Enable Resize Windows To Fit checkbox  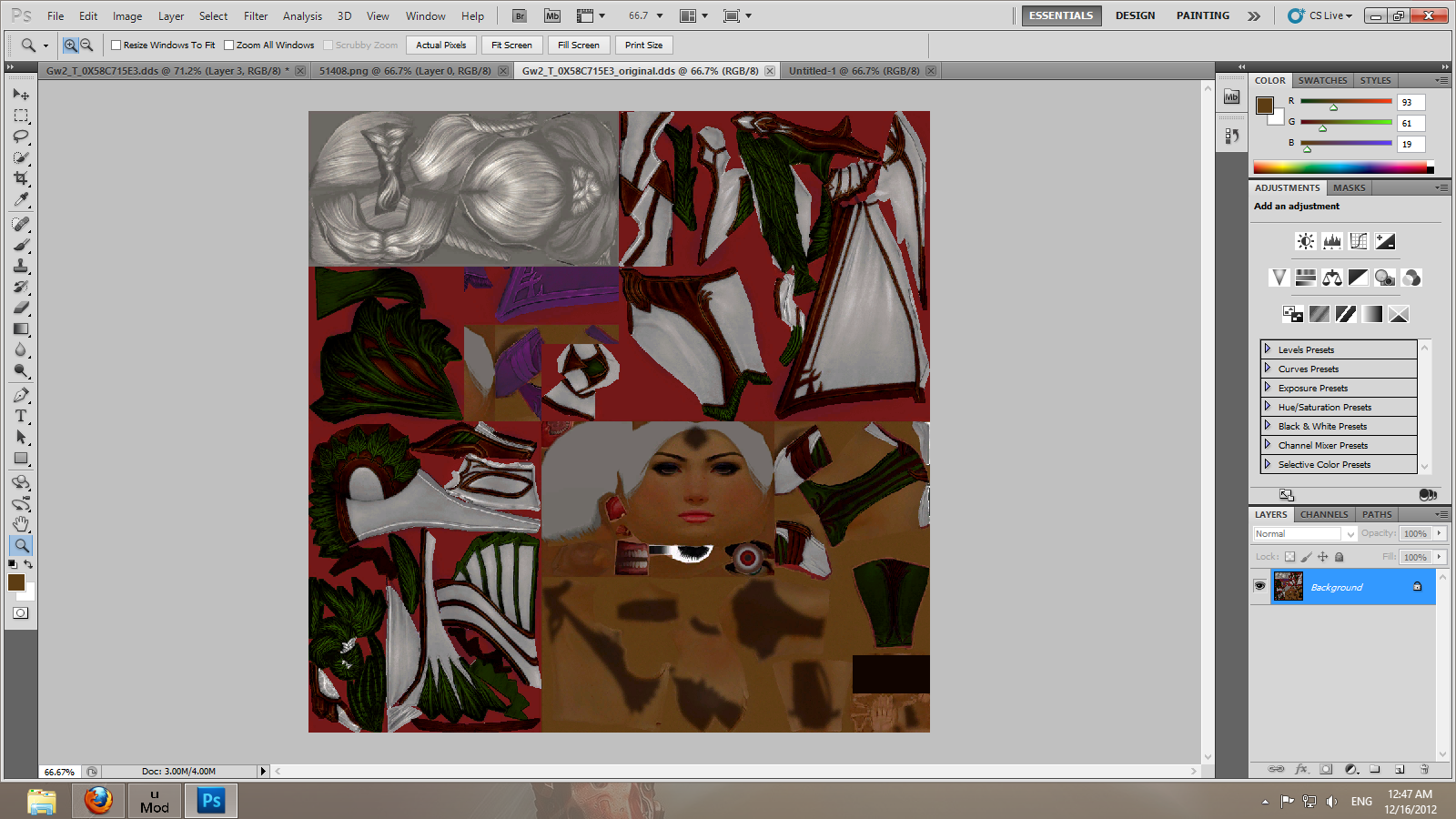pos(116,45)
